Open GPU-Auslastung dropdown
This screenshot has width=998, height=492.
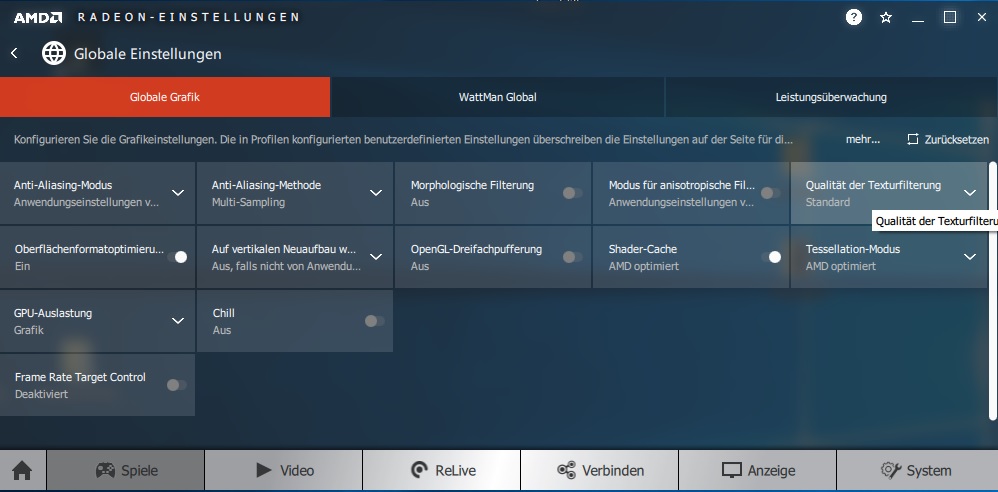coord(178,321)
